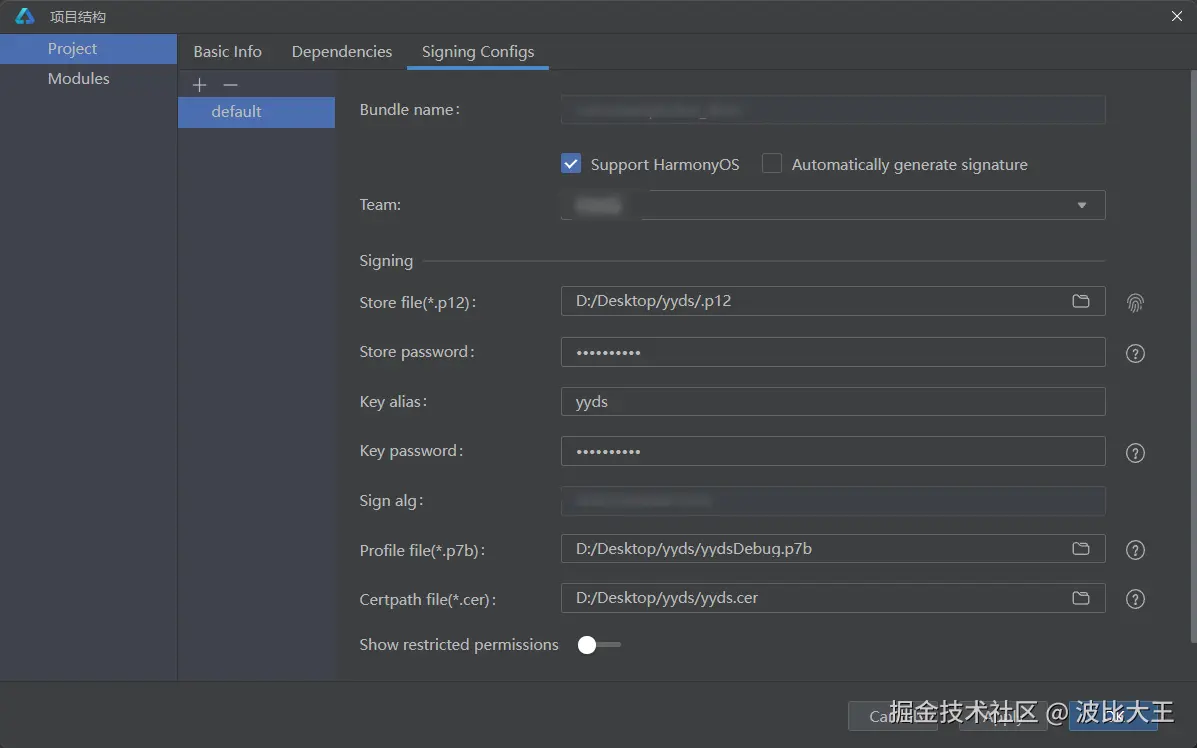Image resolution: width=1197 pixels, height=748 pixels.
Task: Click the plus icon to add signing config
Action: pos(199,85)
